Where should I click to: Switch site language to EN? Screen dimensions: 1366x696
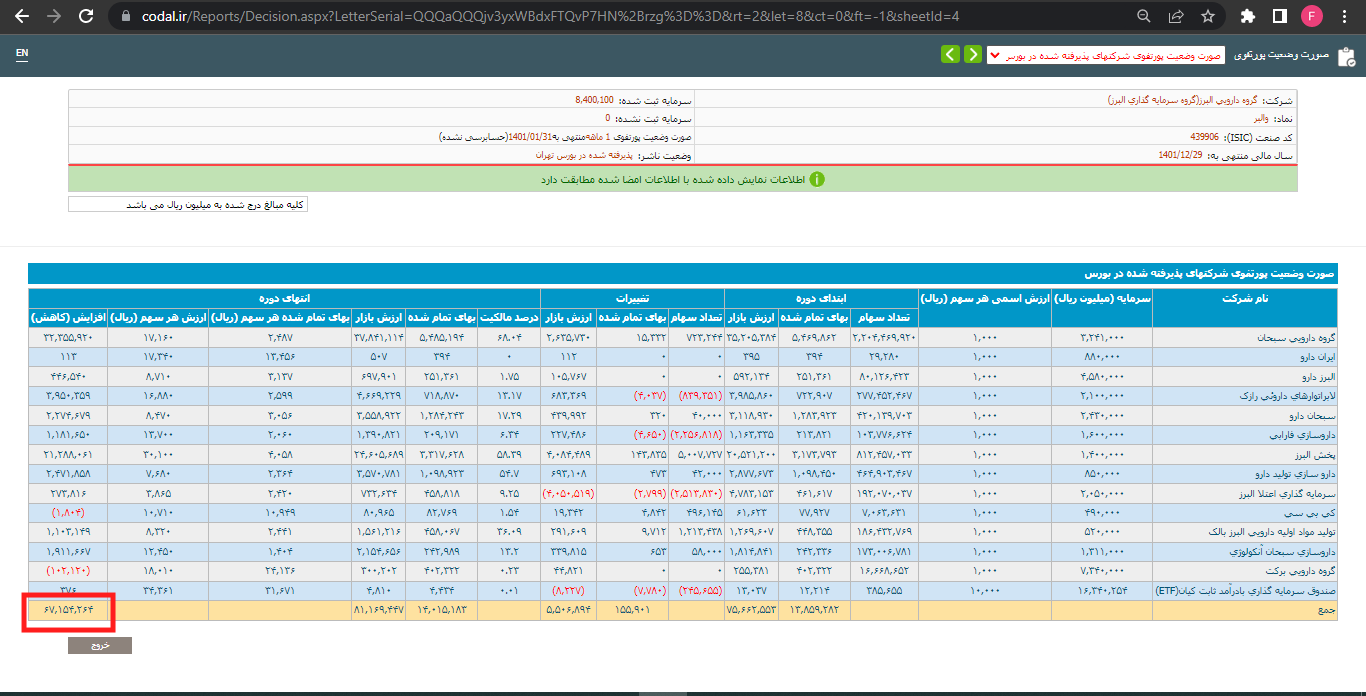pos(22,52)
